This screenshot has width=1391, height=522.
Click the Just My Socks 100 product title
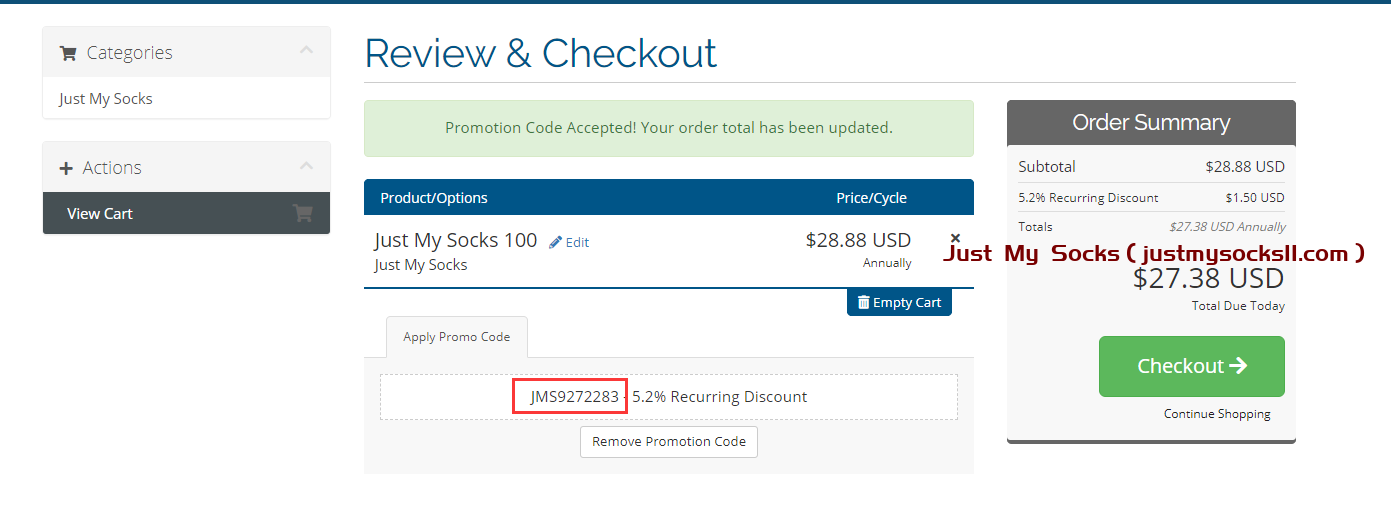[456, 240]
